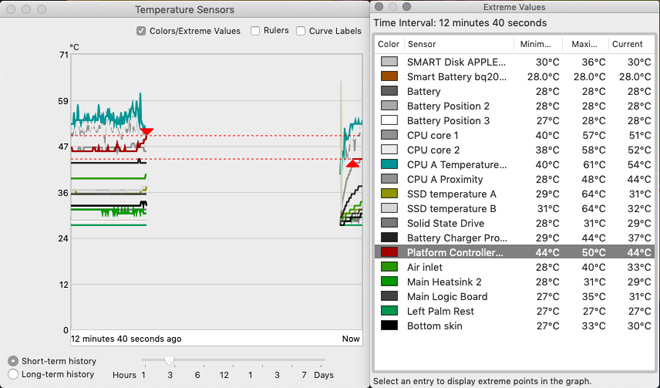
Task: Click white swatch for Battery Position 3
Action: (389, 120)
